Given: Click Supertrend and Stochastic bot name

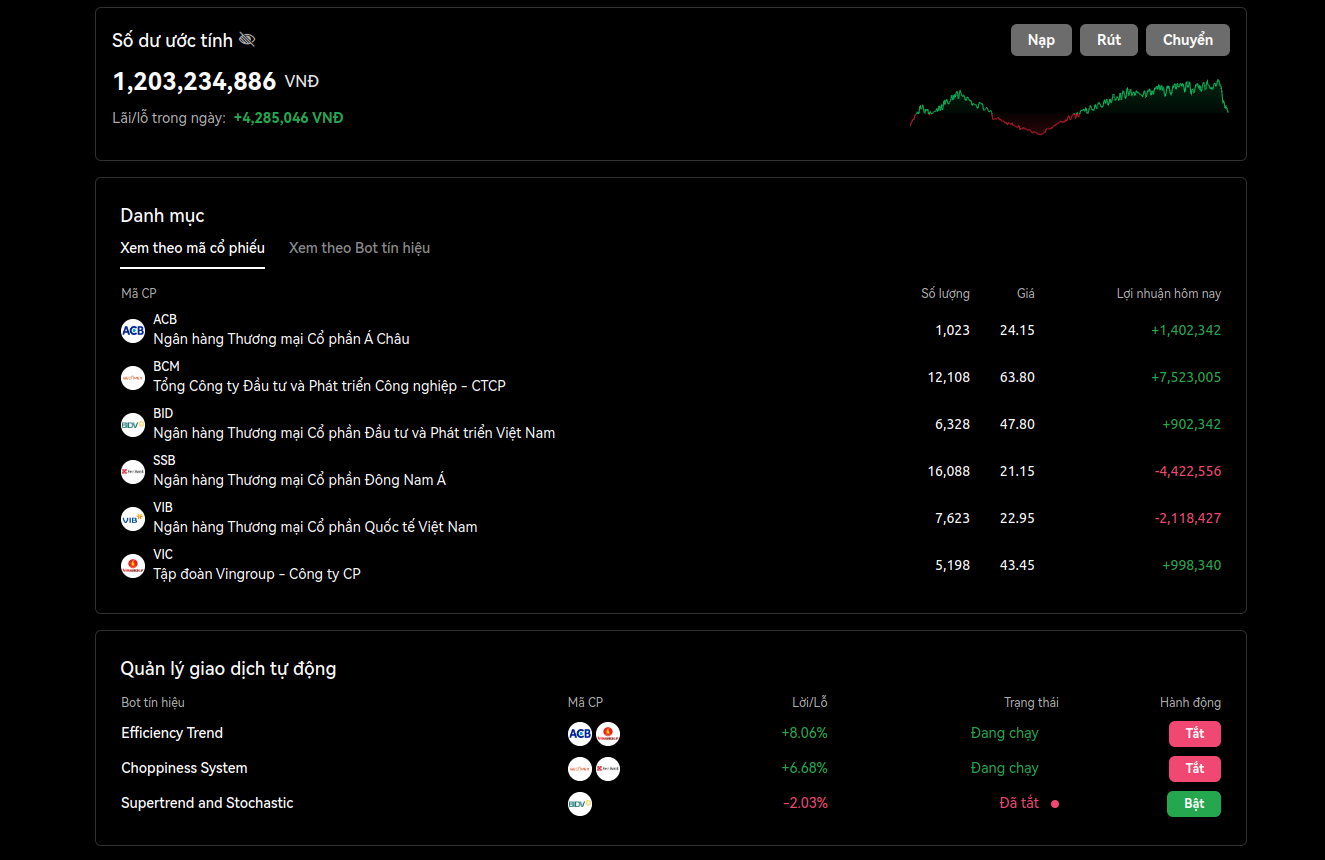Looking at the screenshot, I should click(x=207, y=803).
